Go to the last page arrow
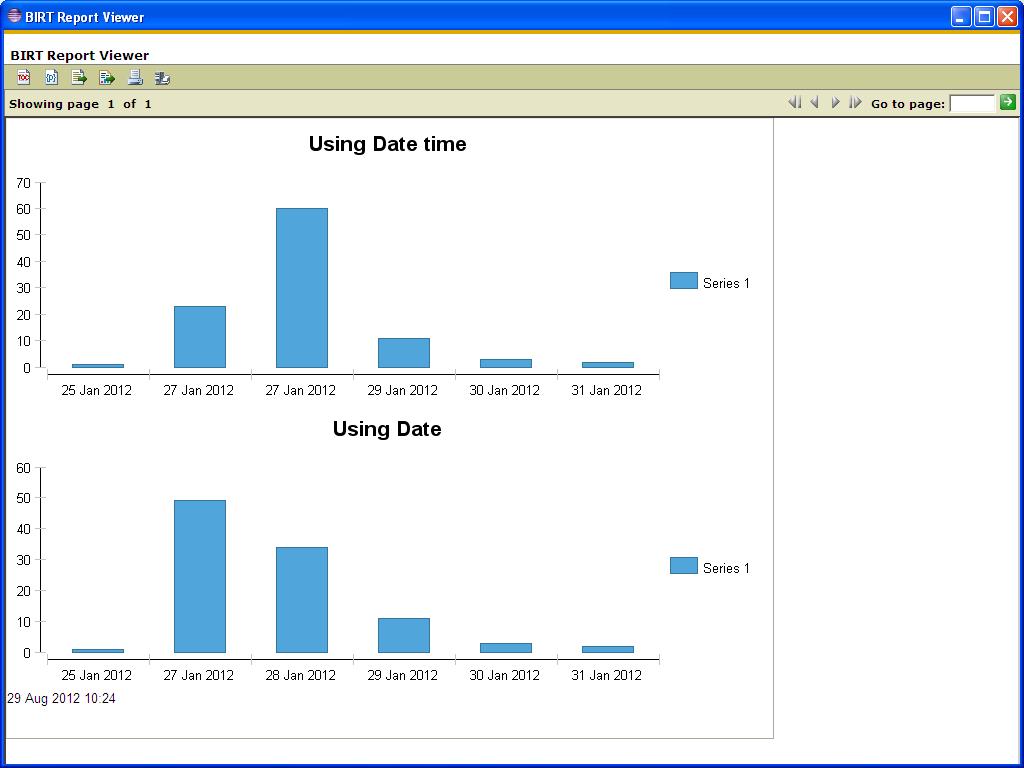This screenshot has height=768, width=1024. pyautogui.click(x=855, y=102)
